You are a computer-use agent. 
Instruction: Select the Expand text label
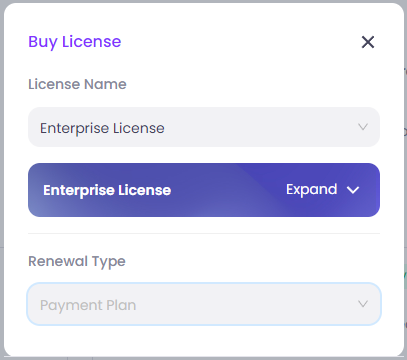coord(311,190)
